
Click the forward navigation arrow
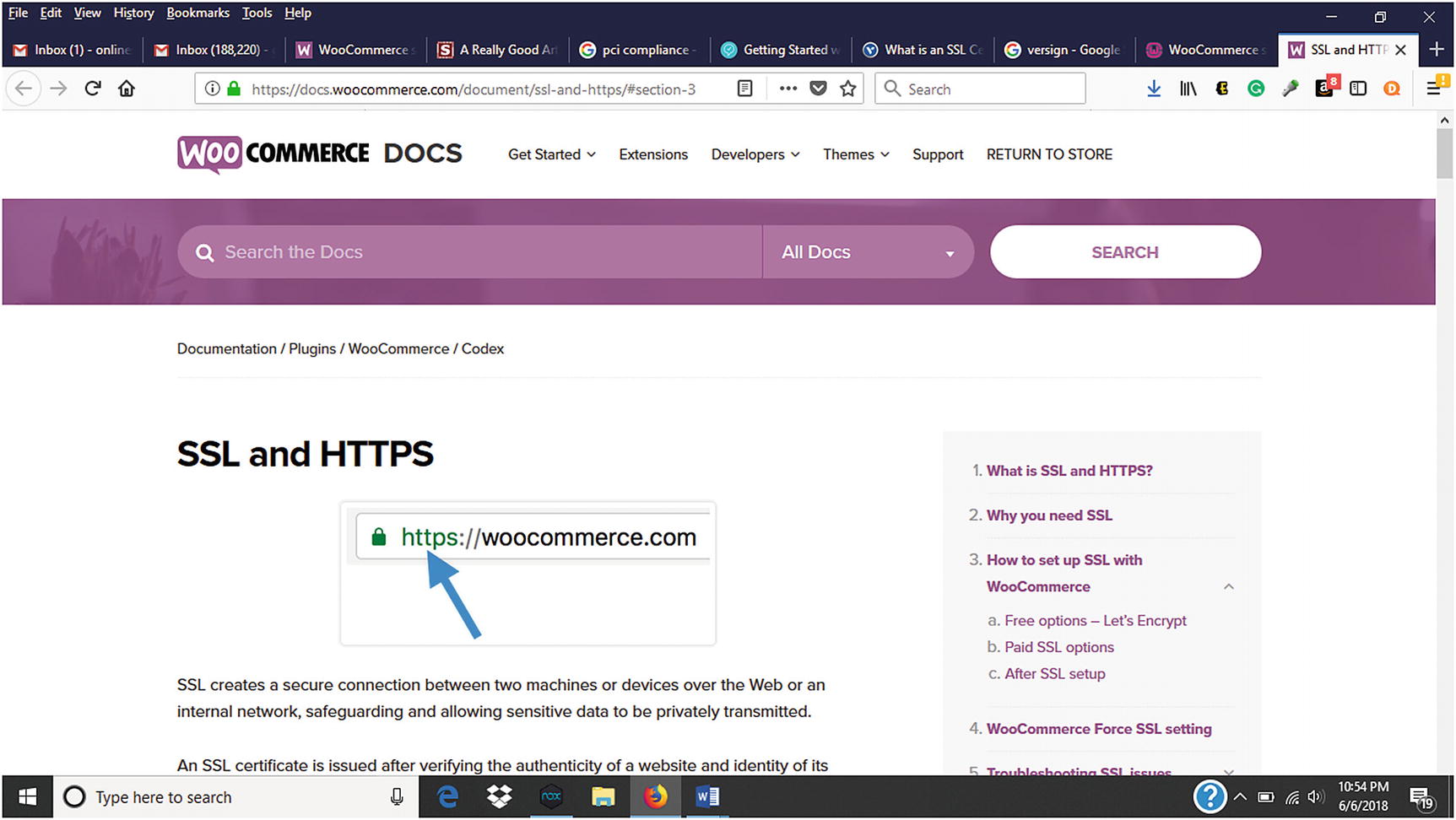(x=58, y=89)
